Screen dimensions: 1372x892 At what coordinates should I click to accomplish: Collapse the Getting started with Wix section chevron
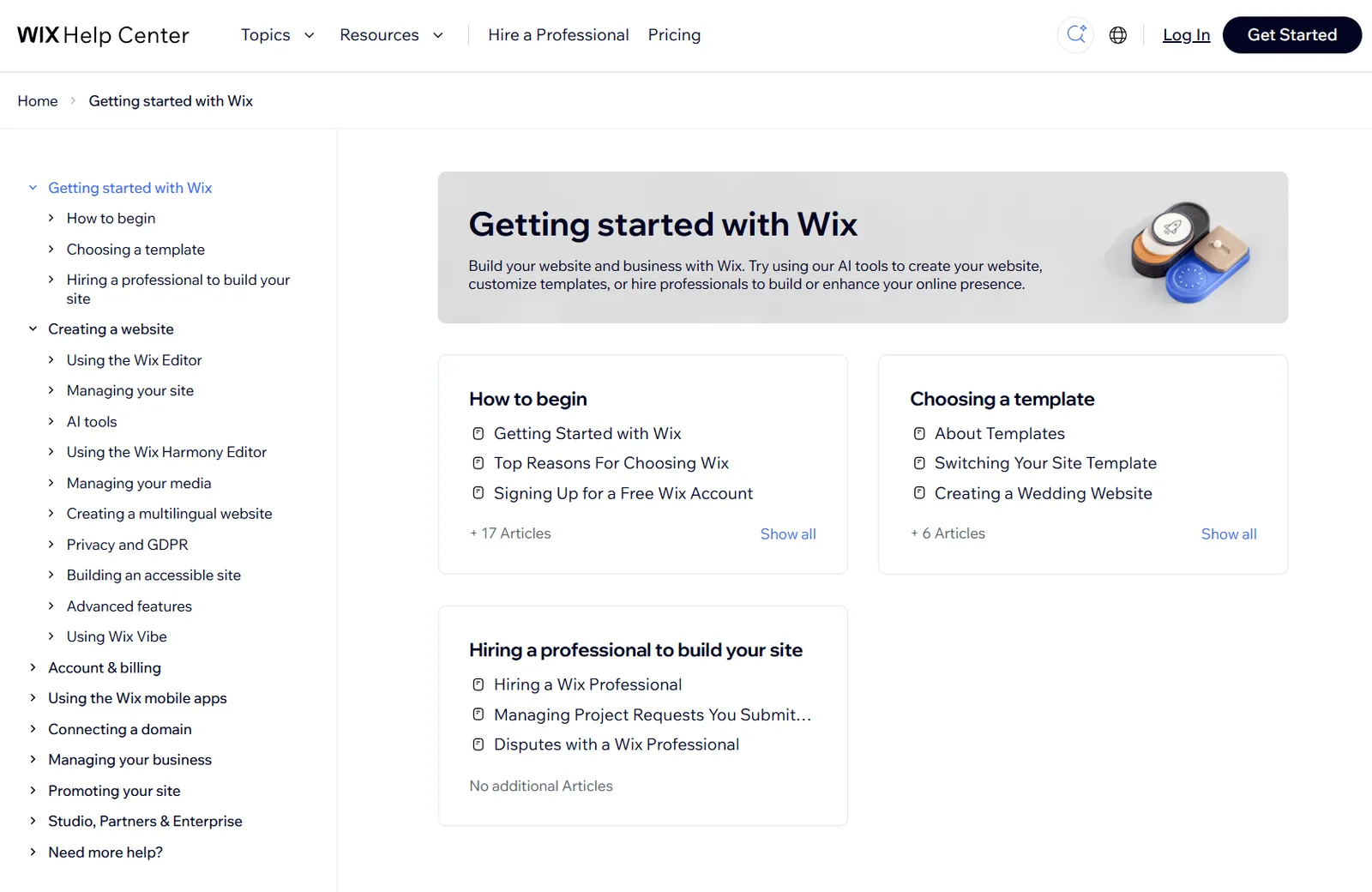[33, 188]
